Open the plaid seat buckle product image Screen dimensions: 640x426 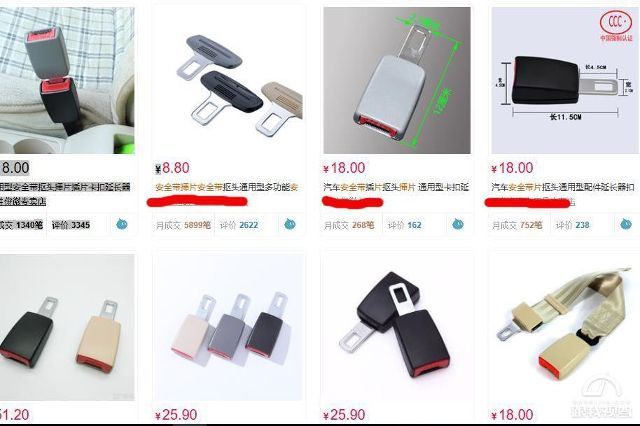[x=67, y=80]
